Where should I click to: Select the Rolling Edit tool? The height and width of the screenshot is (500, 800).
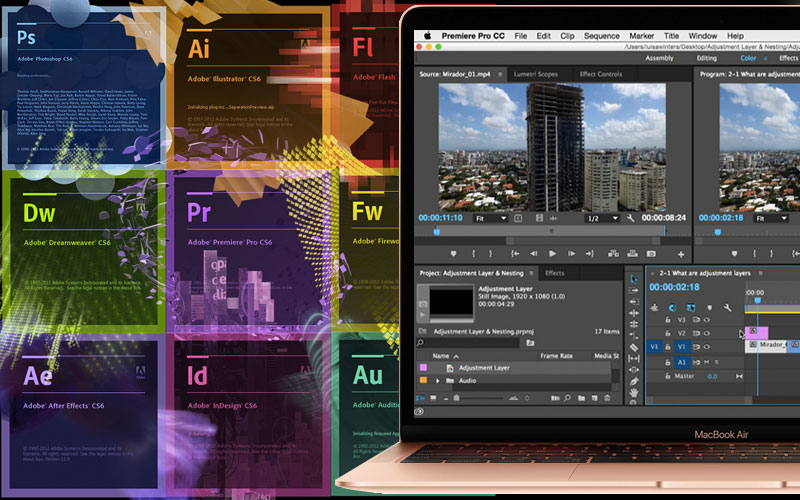(634, 324)
